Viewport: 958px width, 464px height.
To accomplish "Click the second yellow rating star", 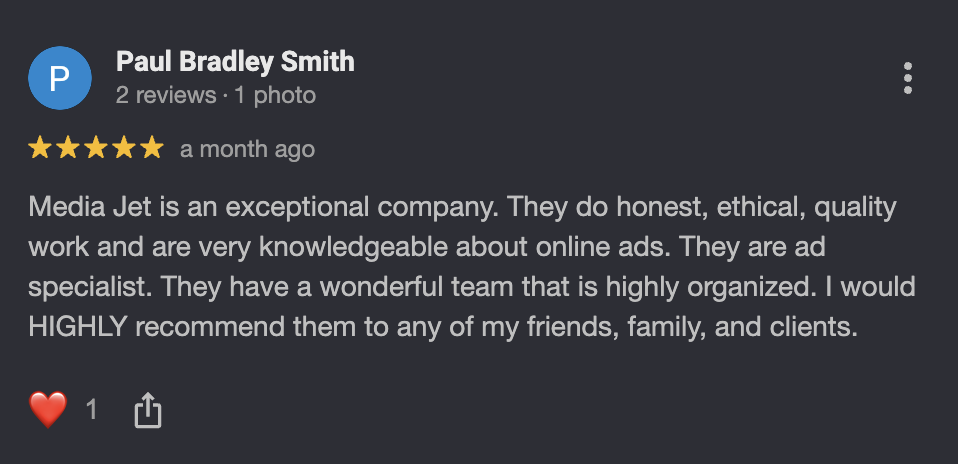I will (68, 149).
